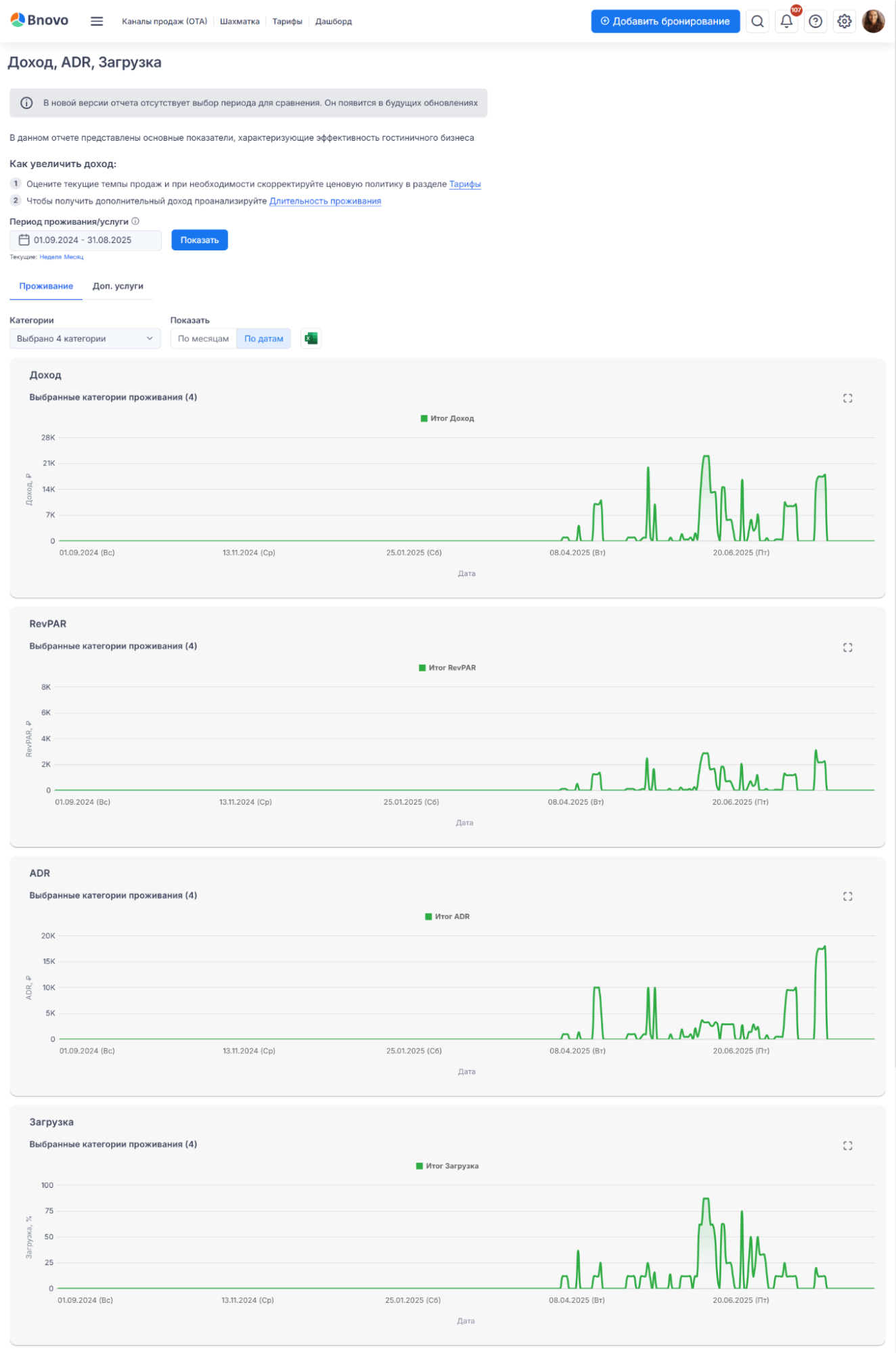Select the По датам view option
The width and height of the screenshot is (896, 1353).
(x=263, y=338)
